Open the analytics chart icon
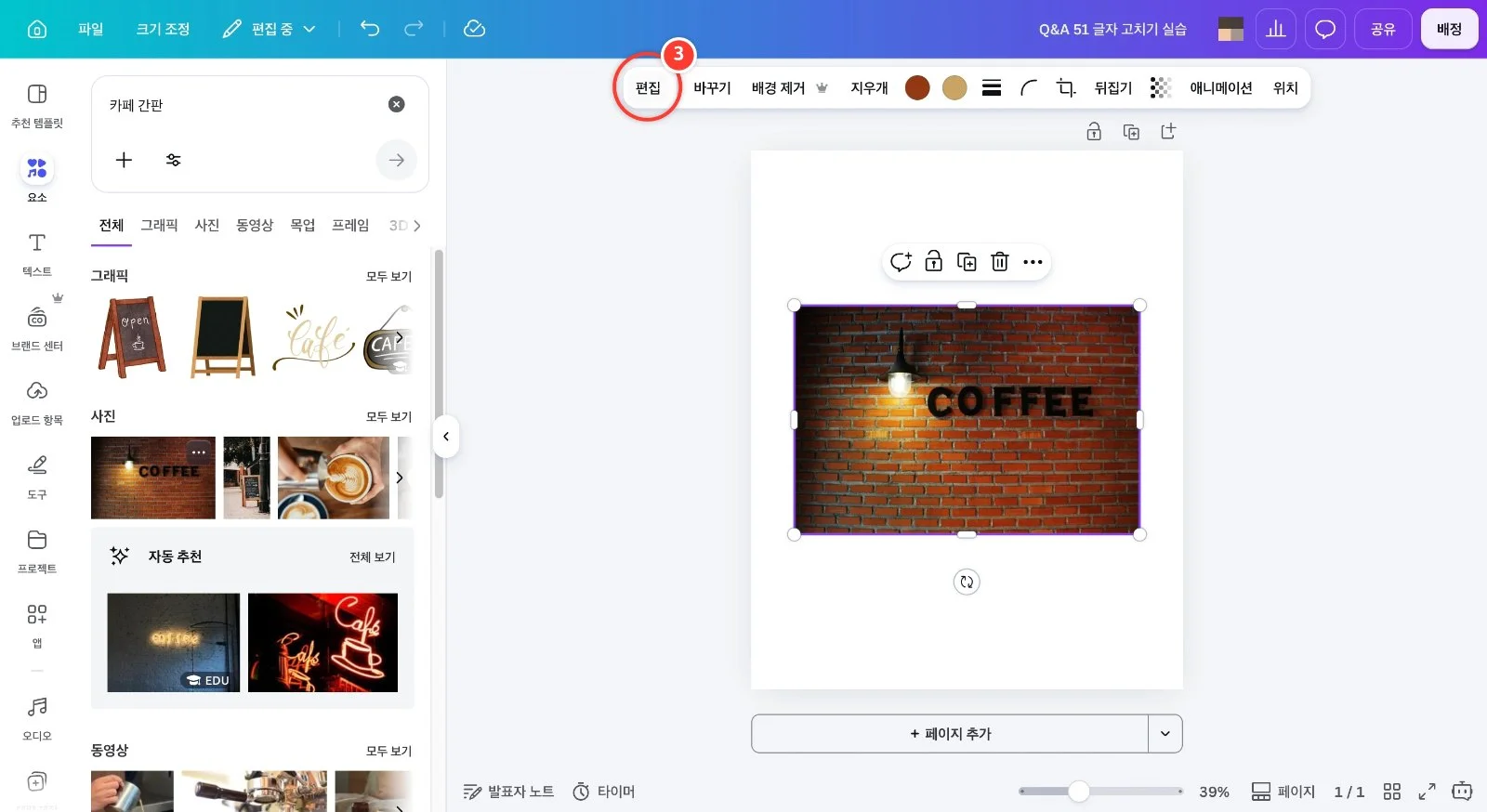 (1276, 29)
